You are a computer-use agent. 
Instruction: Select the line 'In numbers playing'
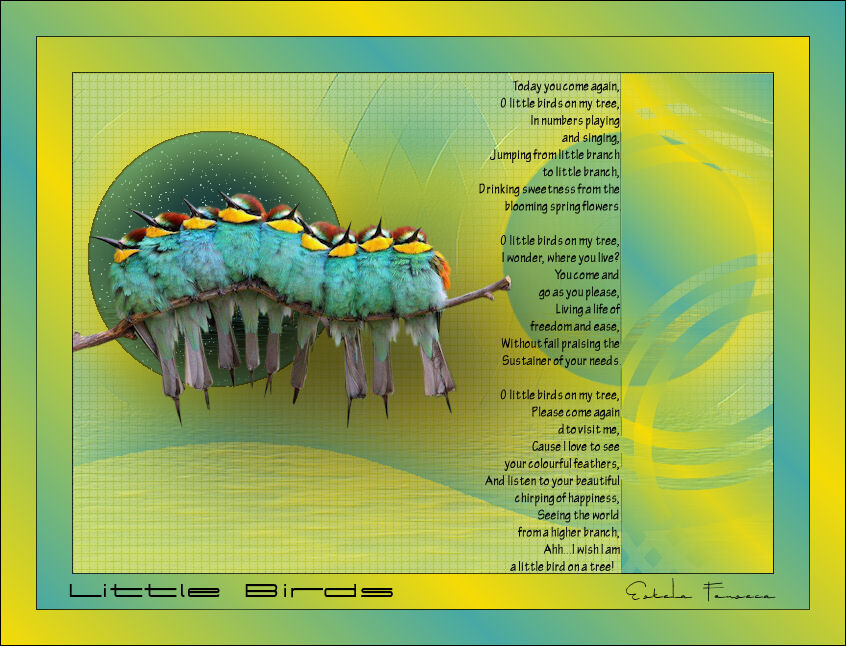click(575, 120)
